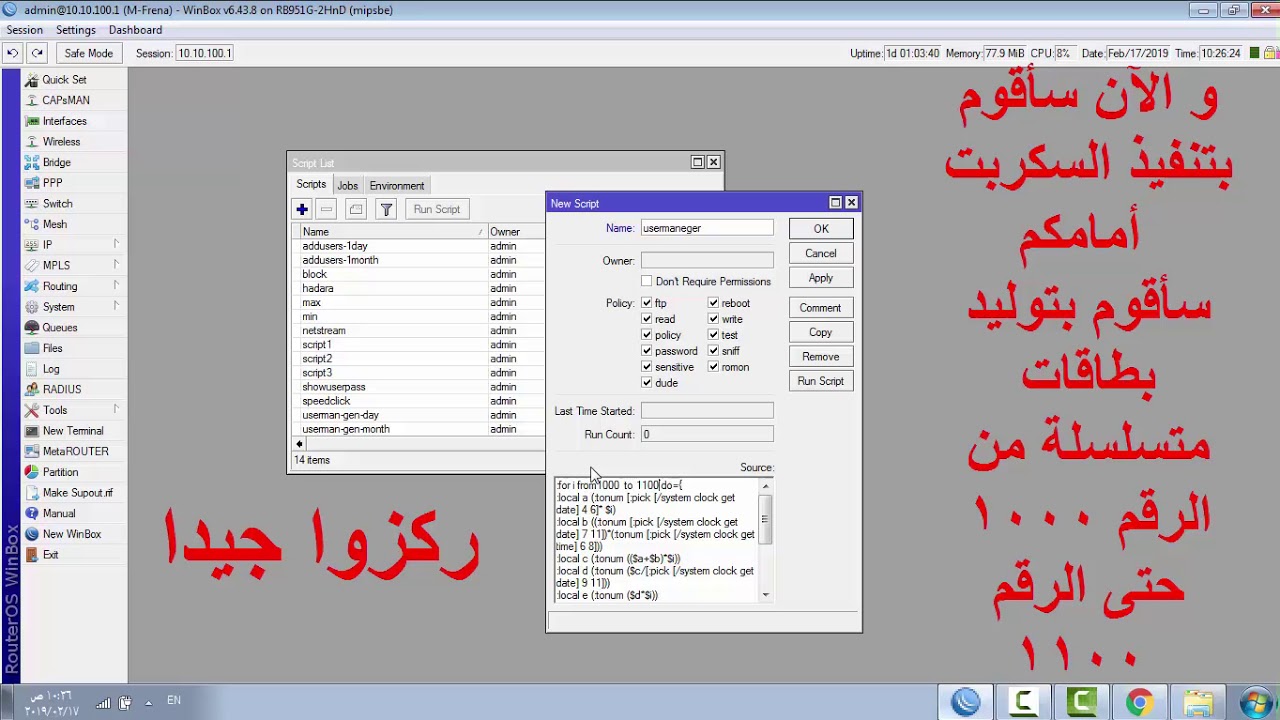Open Files in the sidebar
1280x720 pixels.
tap(52, 348)
